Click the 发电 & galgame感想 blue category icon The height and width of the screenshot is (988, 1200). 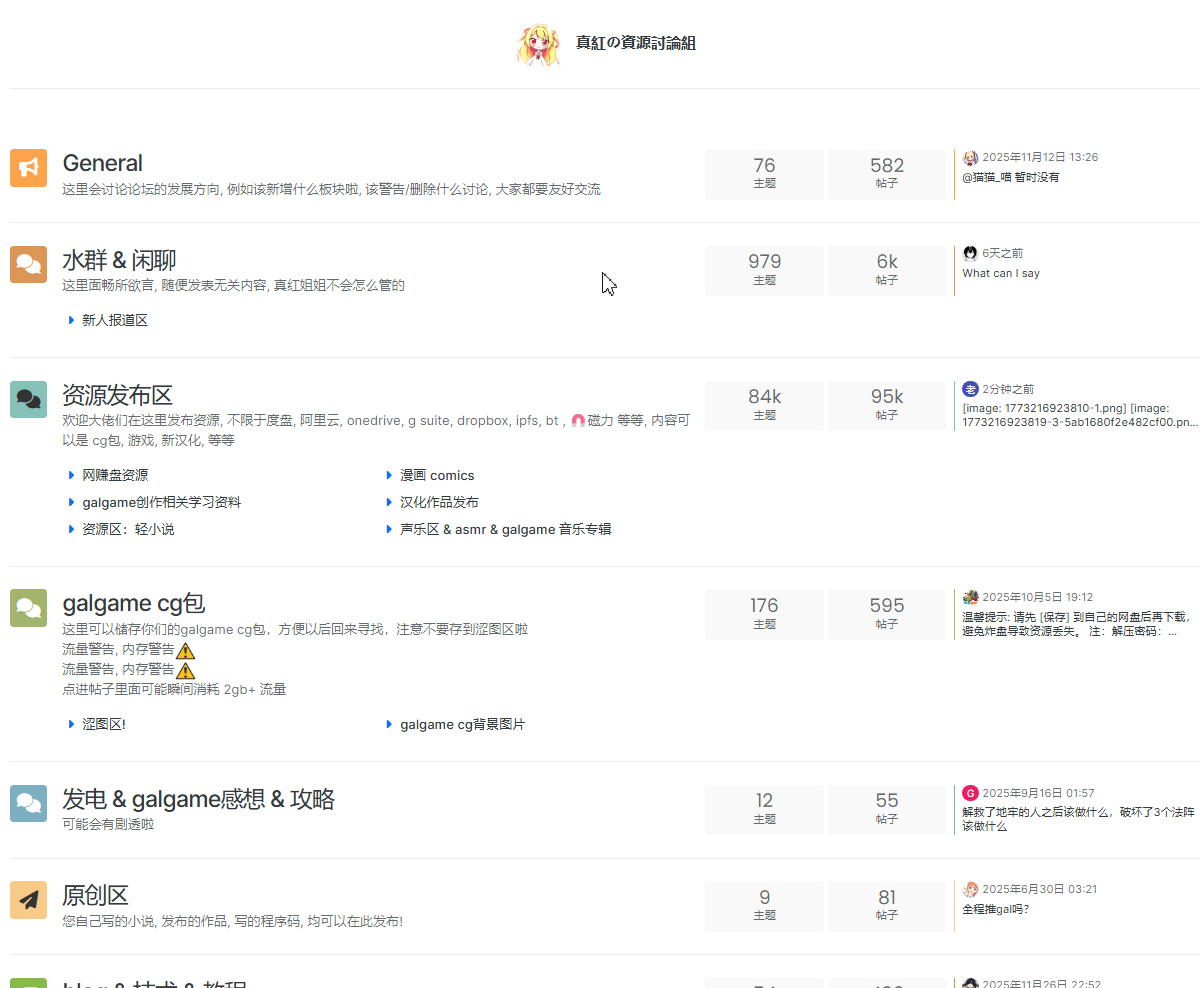pyautogui.click(x=28, y=803)
